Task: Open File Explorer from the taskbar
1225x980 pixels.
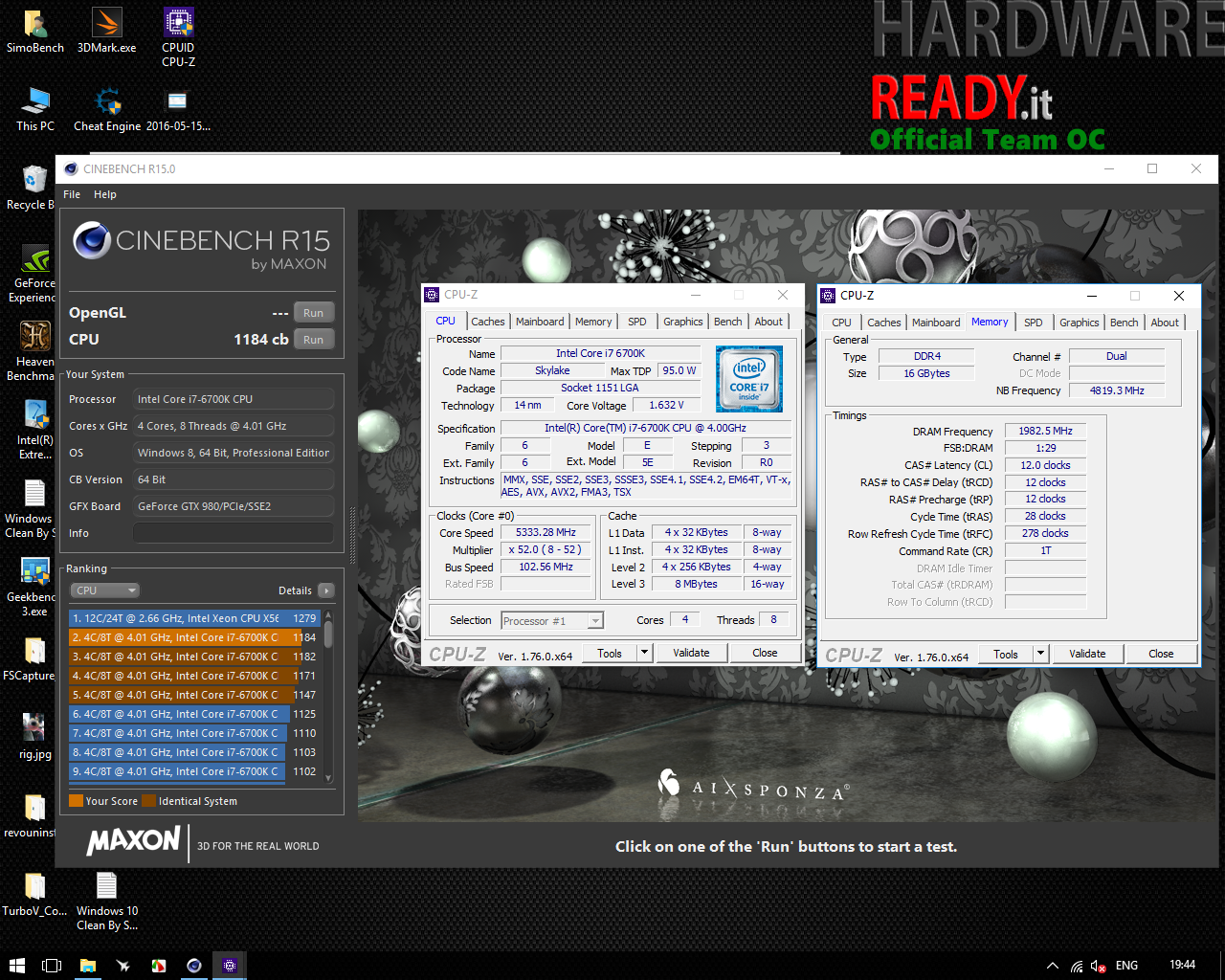Action: pos(88,966)
